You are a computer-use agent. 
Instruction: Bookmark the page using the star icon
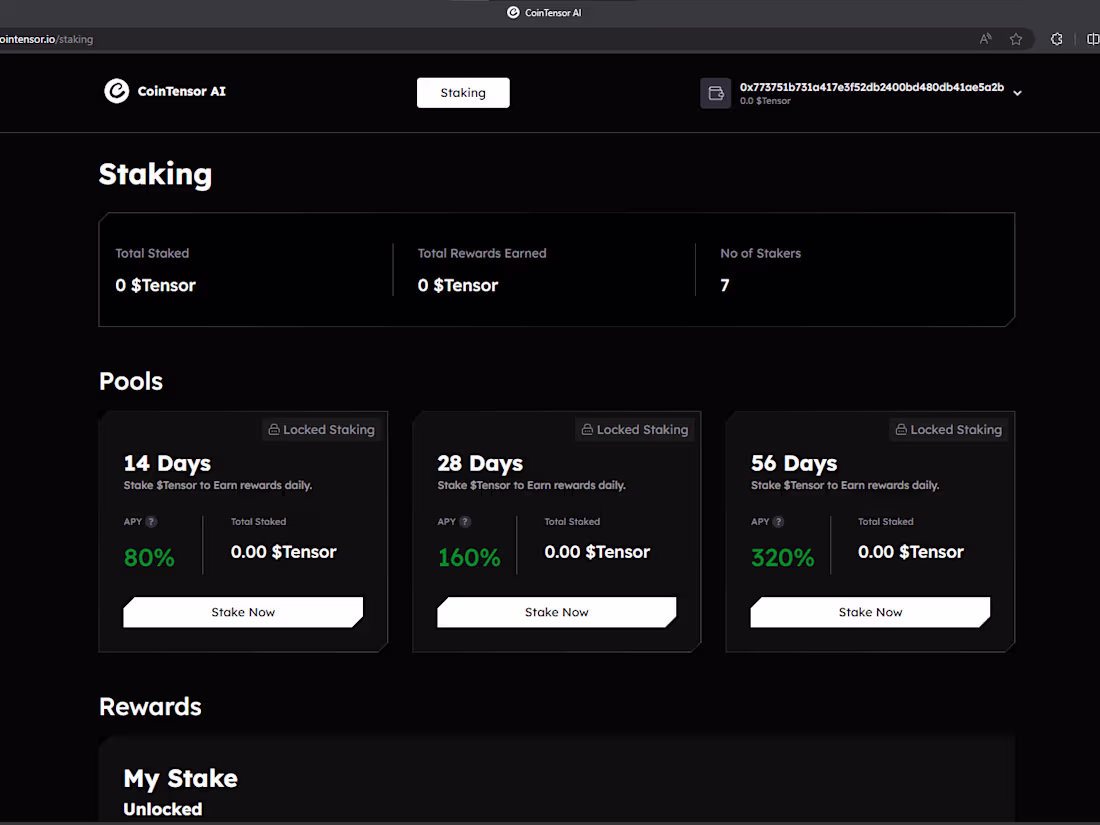tap(1016, 38)
